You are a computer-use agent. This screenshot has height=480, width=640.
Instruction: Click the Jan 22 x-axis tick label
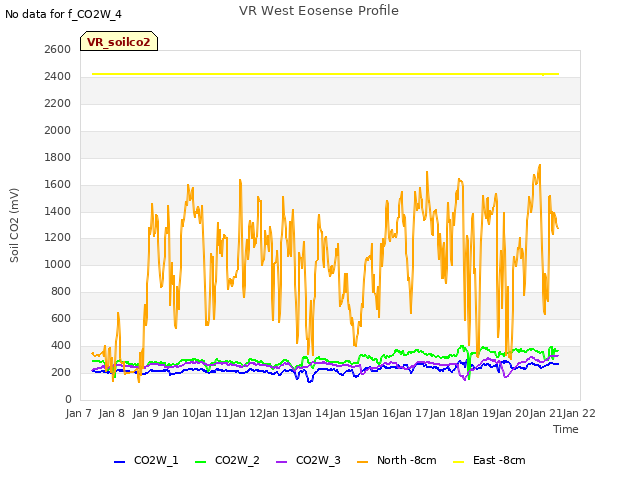[579, 413]
